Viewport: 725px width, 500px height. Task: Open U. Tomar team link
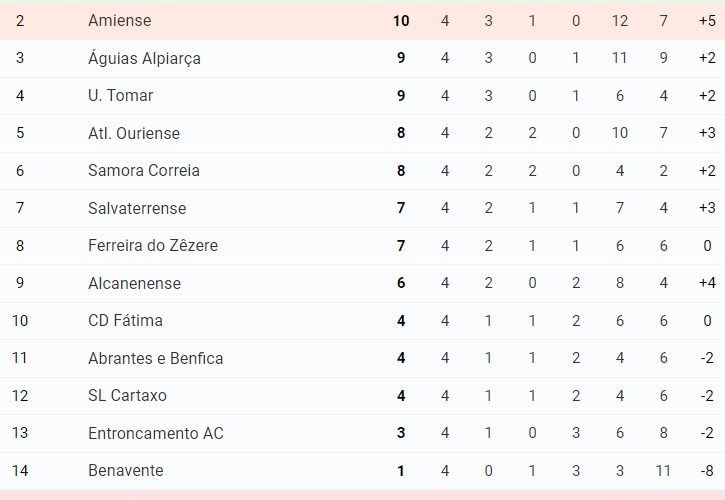[120, 95]
